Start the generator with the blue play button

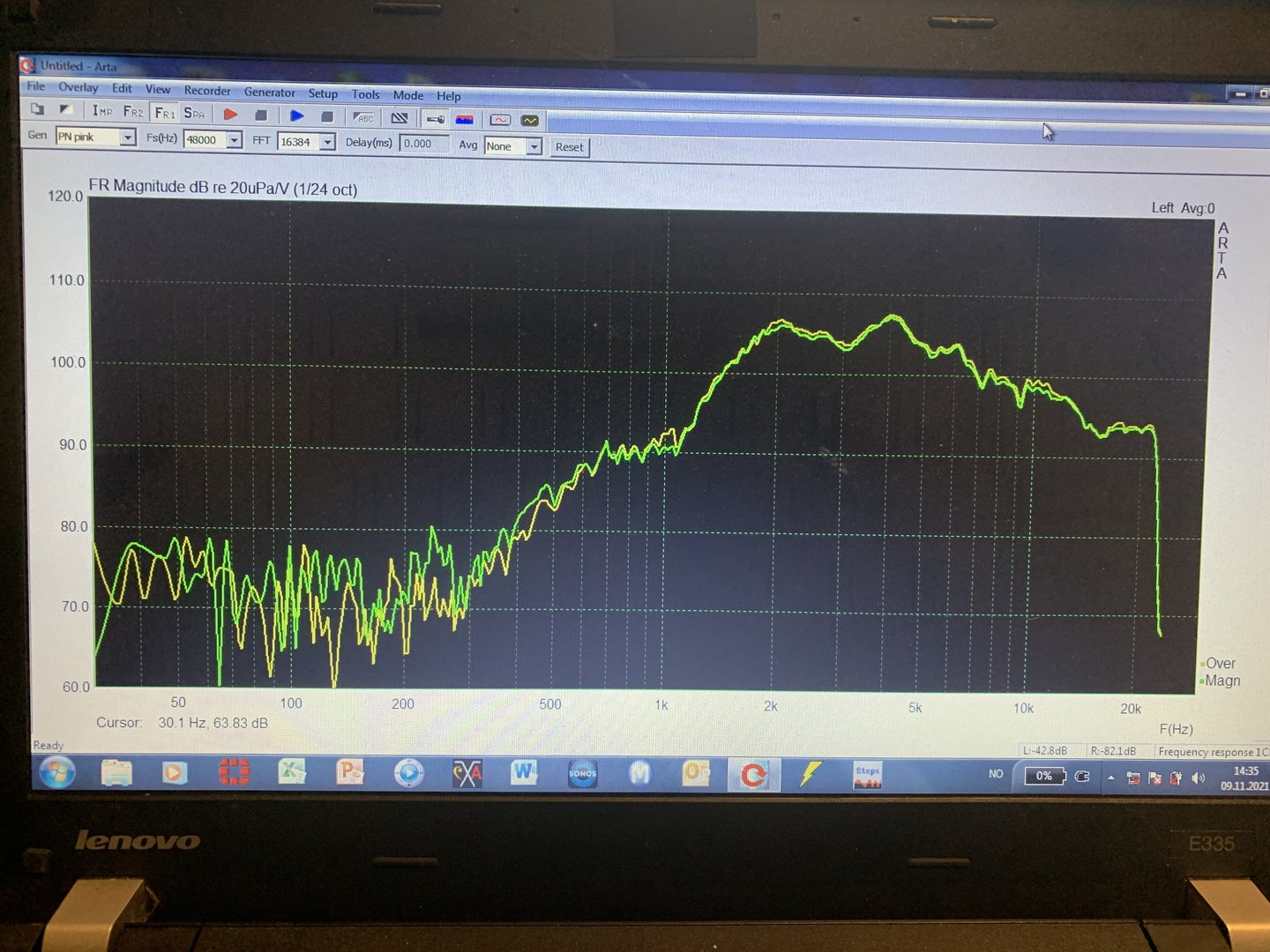[297, 115]
